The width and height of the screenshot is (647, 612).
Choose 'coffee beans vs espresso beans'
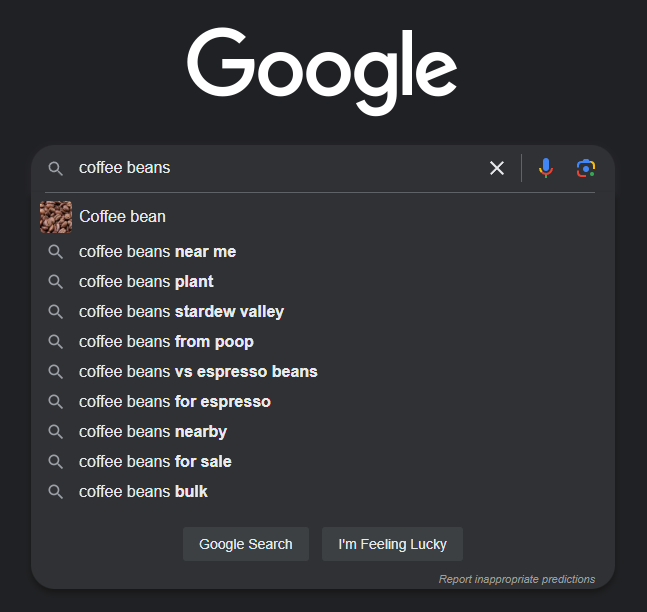coord(198,372)
